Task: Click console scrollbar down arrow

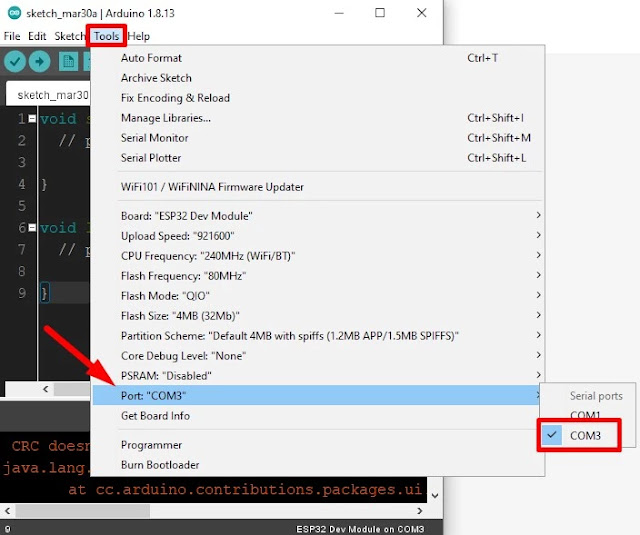Action: click(435, 495)
